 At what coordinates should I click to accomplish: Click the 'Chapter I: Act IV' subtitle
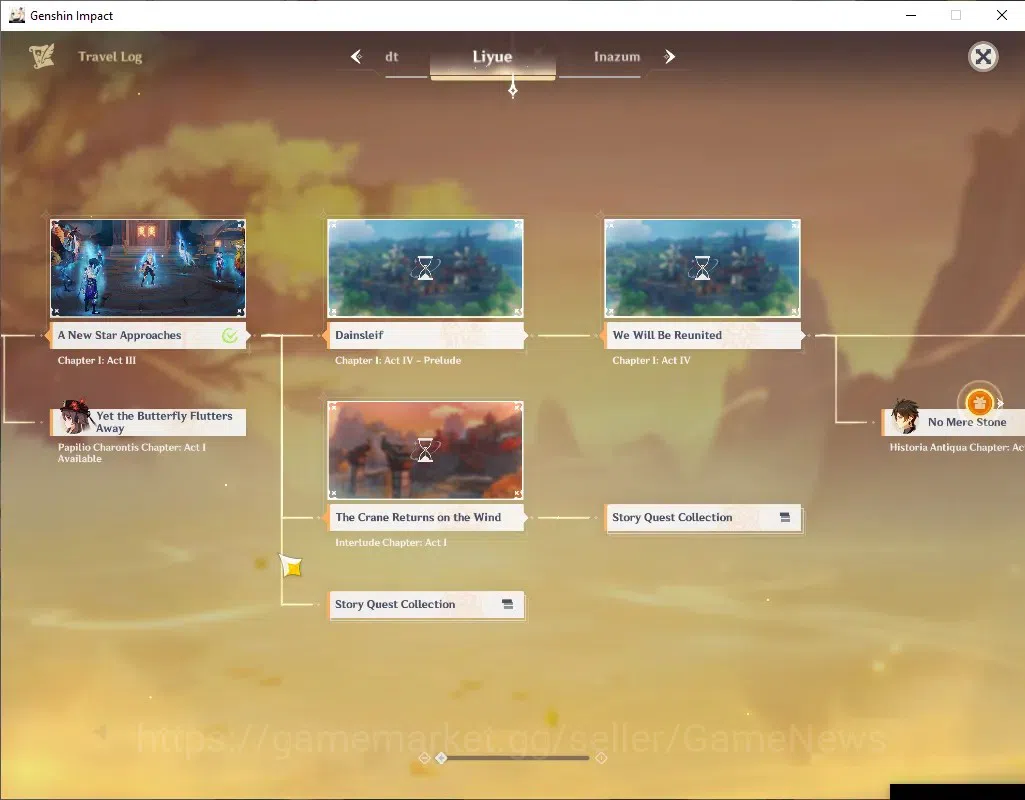click(651, 360)
